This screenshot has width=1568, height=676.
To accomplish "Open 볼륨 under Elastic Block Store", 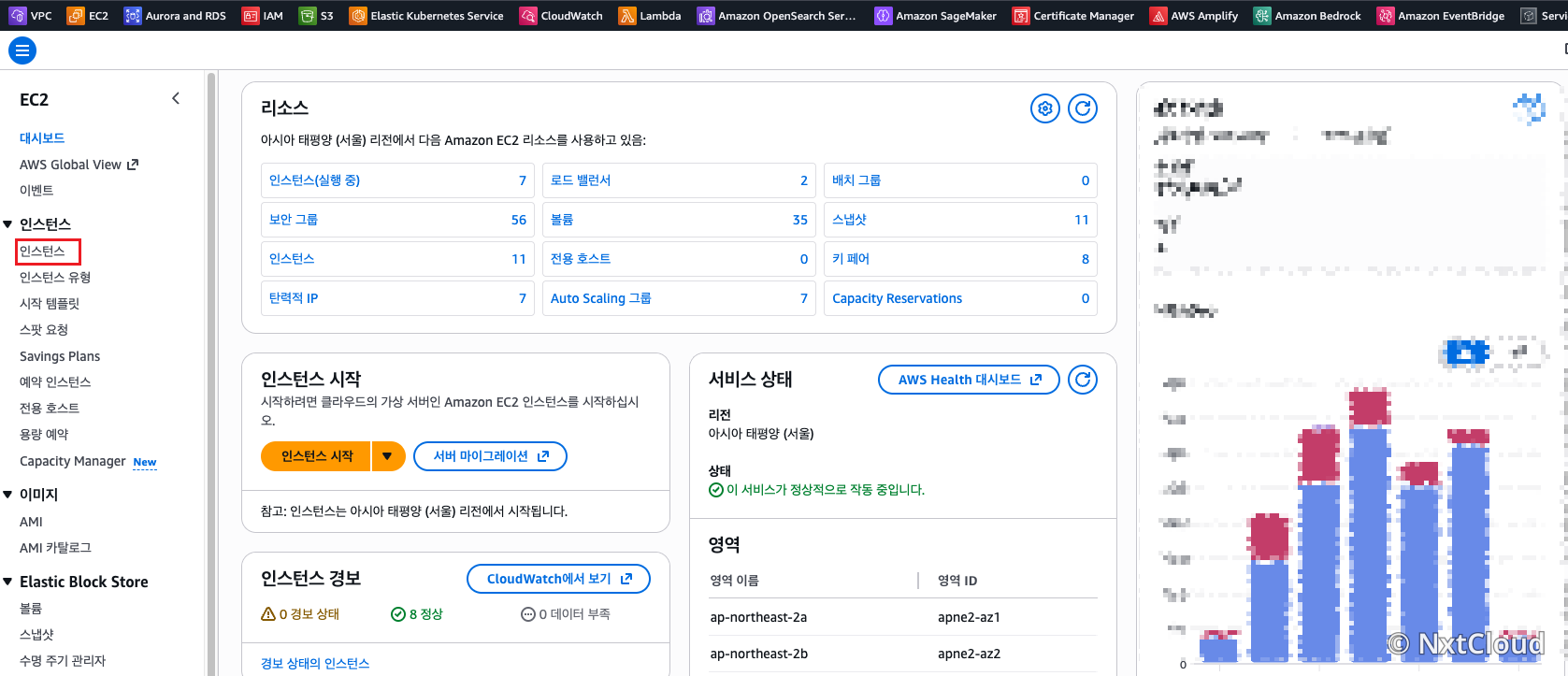I will (x=31, y=609).
